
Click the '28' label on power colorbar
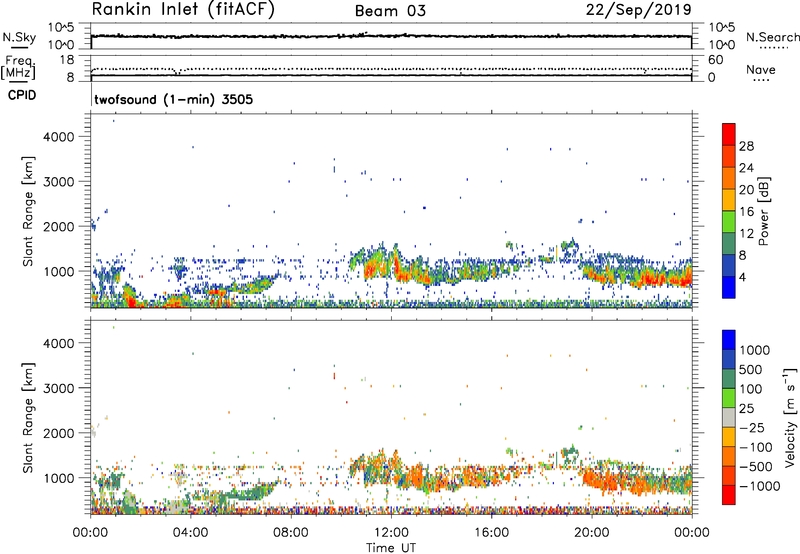[x=746, y=146]
